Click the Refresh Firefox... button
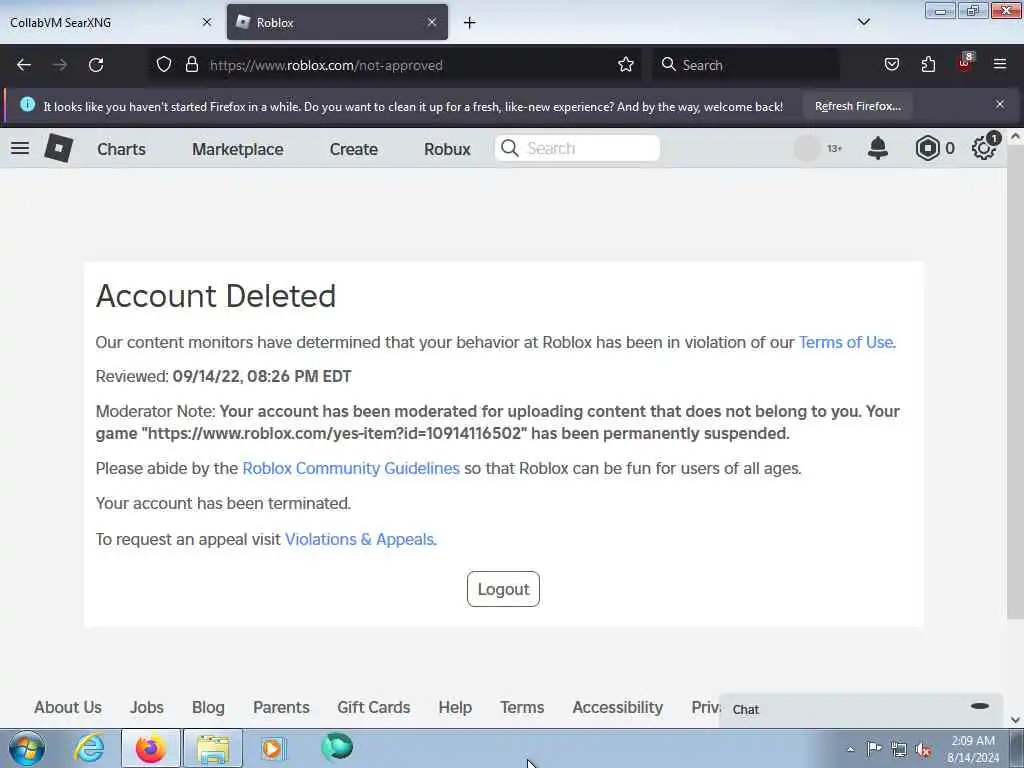 [857, 106]
